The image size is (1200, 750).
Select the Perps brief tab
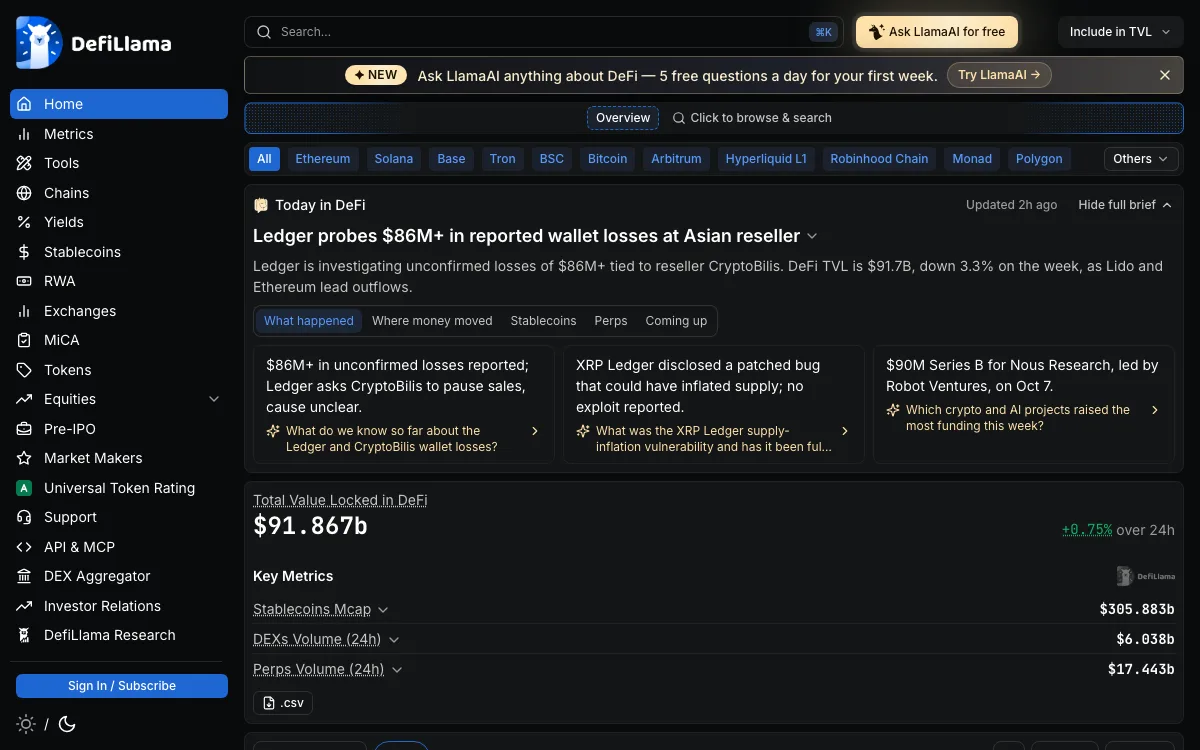(611, 321)
